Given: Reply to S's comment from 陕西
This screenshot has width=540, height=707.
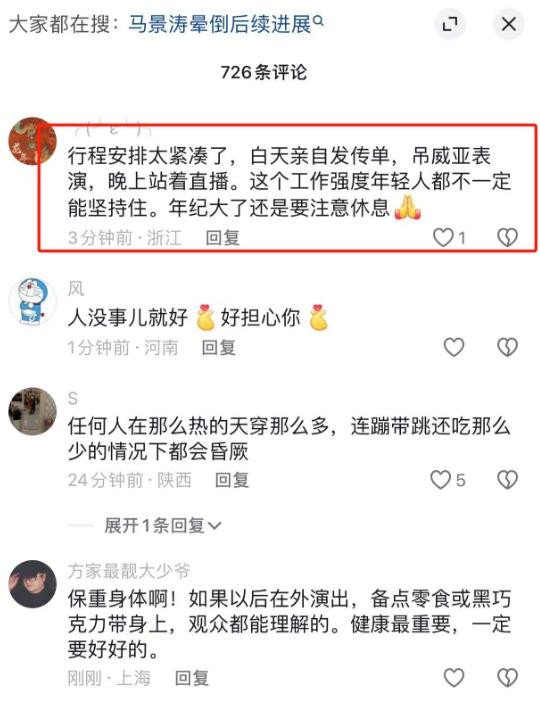Looking at the screenshot, I should click(232, 480).
